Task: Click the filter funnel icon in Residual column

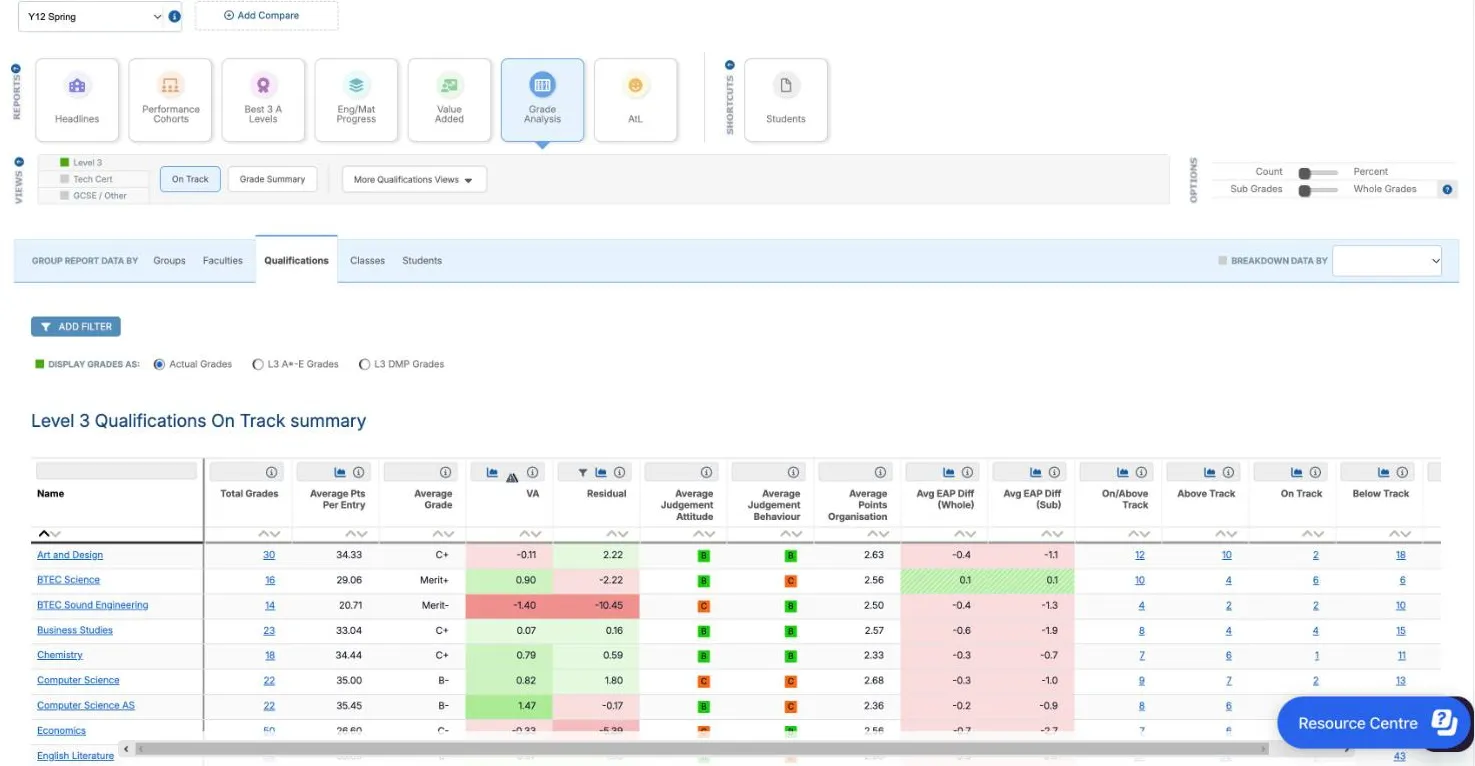Action: pos(583,472)
